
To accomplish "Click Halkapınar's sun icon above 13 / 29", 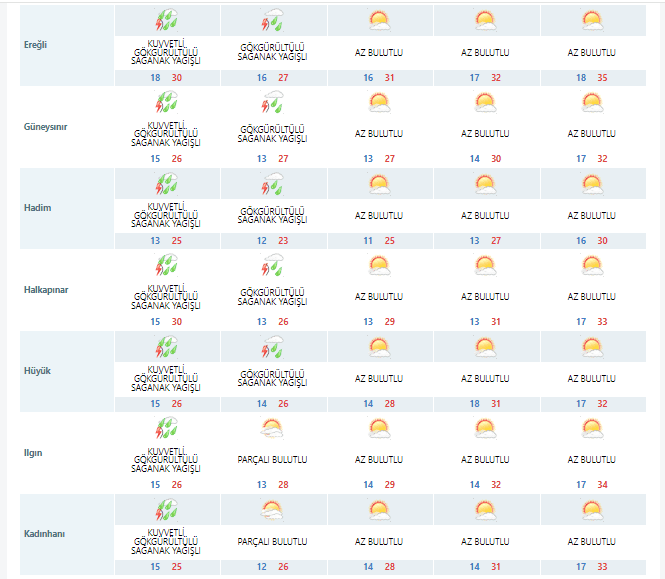I will [x=379, y=265].
